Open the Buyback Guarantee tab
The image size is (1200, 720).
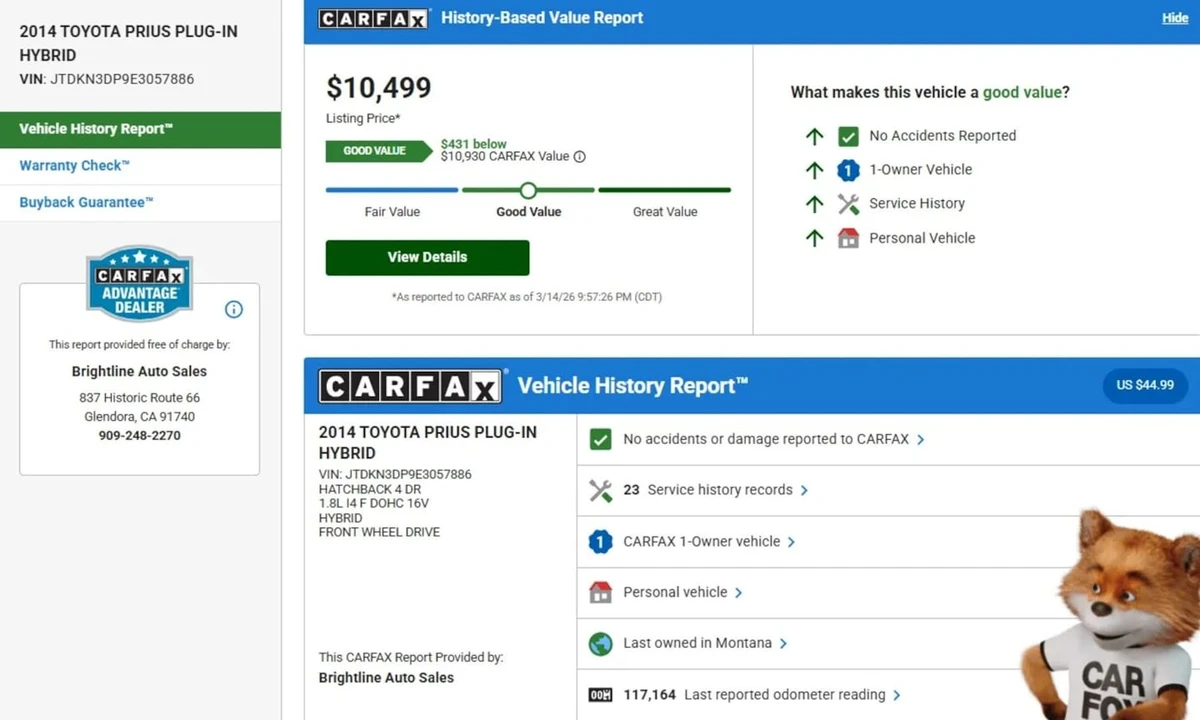click(140, 203)
